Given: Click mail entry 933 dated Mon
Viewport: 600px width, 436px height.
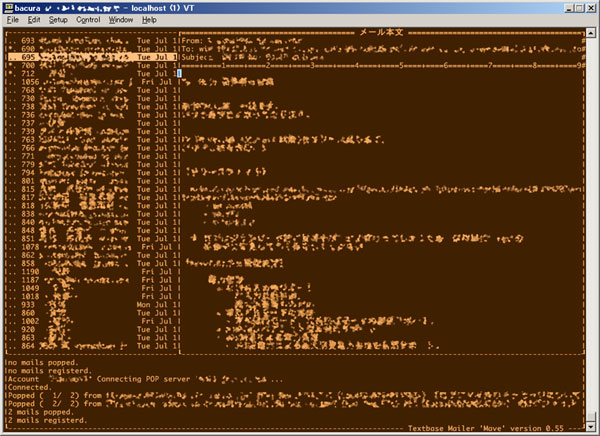Looking at the screenshot, I should pos(90,303).
